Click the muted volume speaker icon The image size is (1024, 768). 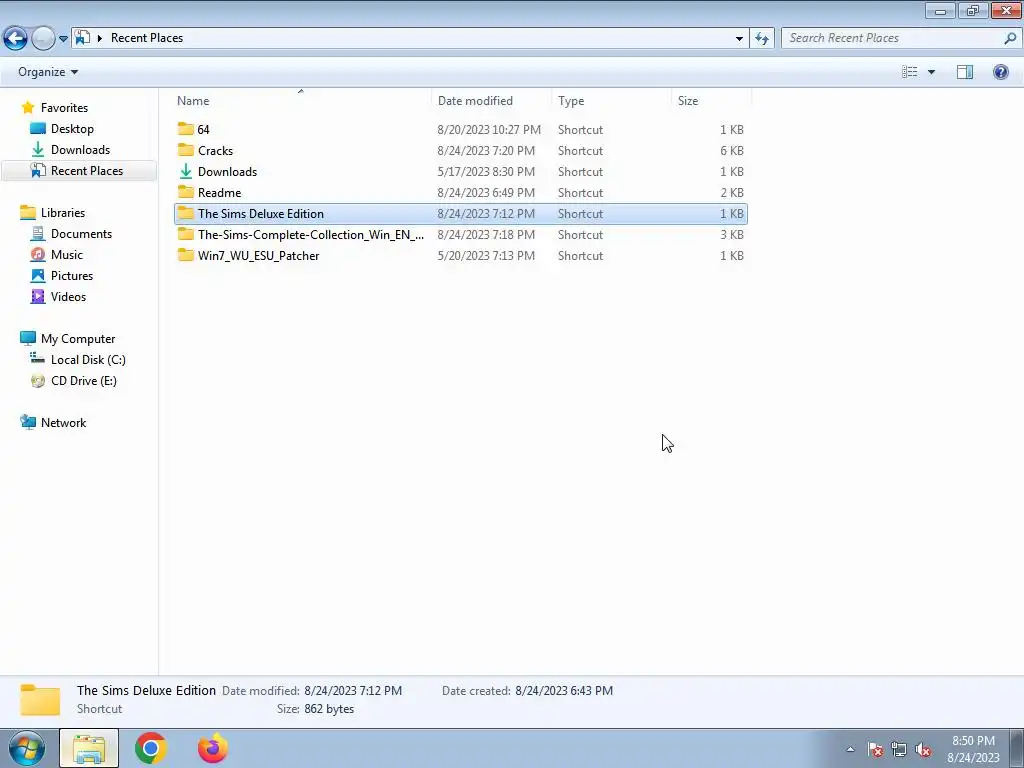coord(923,750)
